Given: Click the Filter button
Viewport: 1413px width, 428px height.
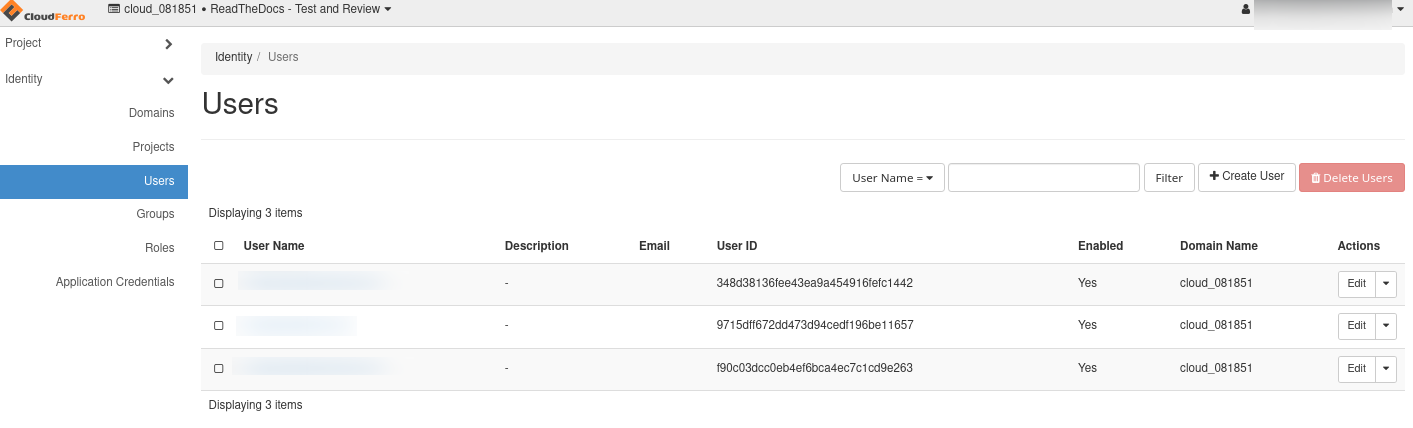Looking at the screenshot, I should tap(1169, 178).
